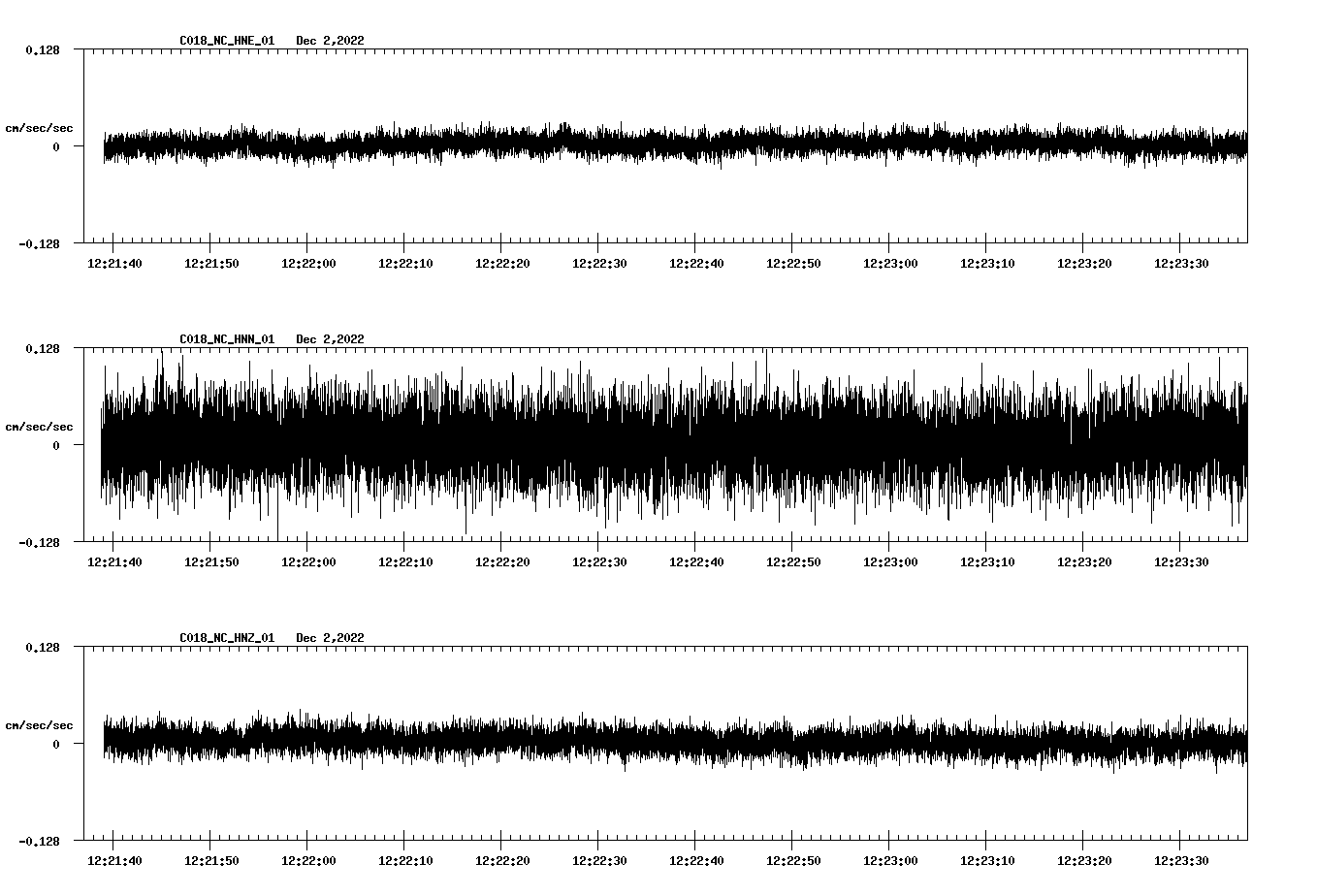Click 12:23:30 time label under HNN plot

1181,561
